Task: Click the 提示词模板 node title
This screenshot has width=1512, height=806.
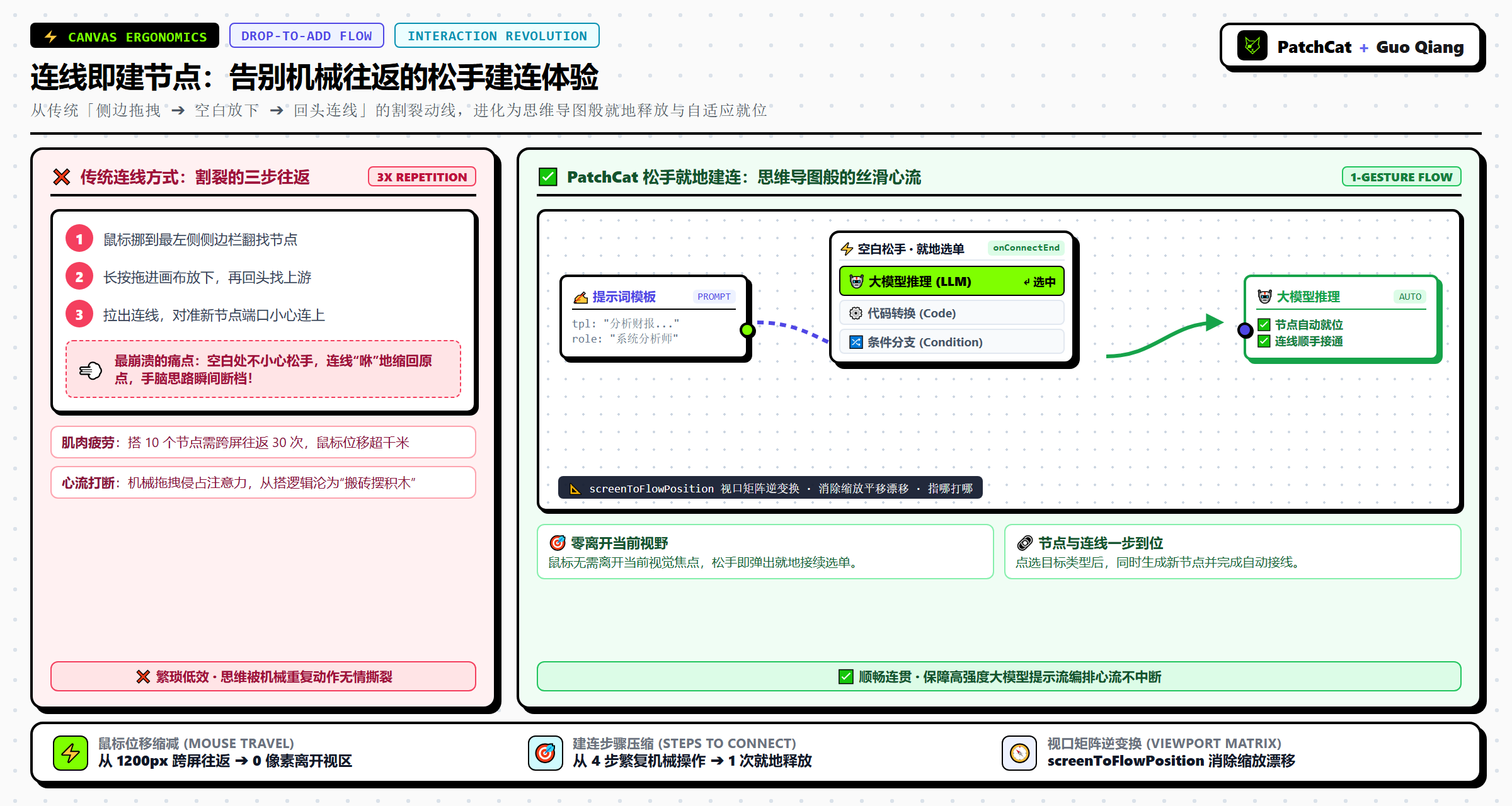Action: pyautogui.click(x=624, y=297)
